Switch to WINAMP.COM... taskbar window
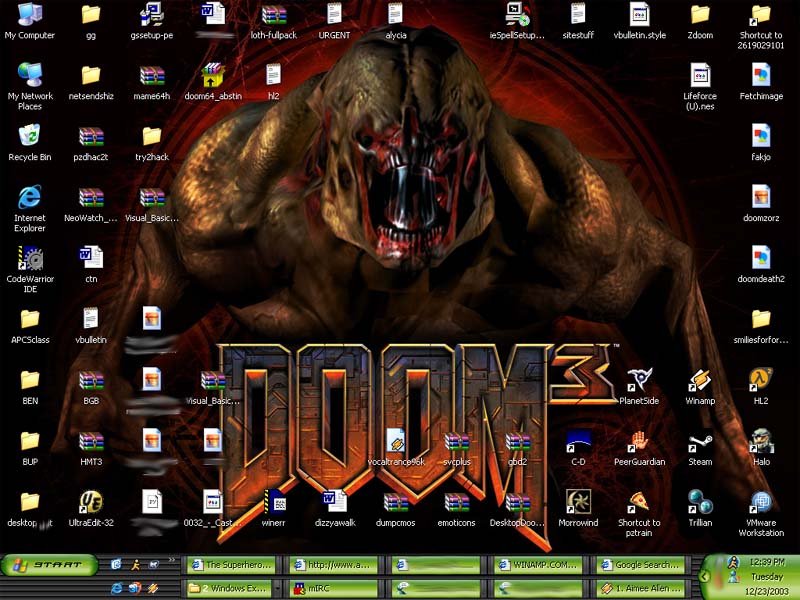Screen dimensions: 800x600 coord(537,565)
